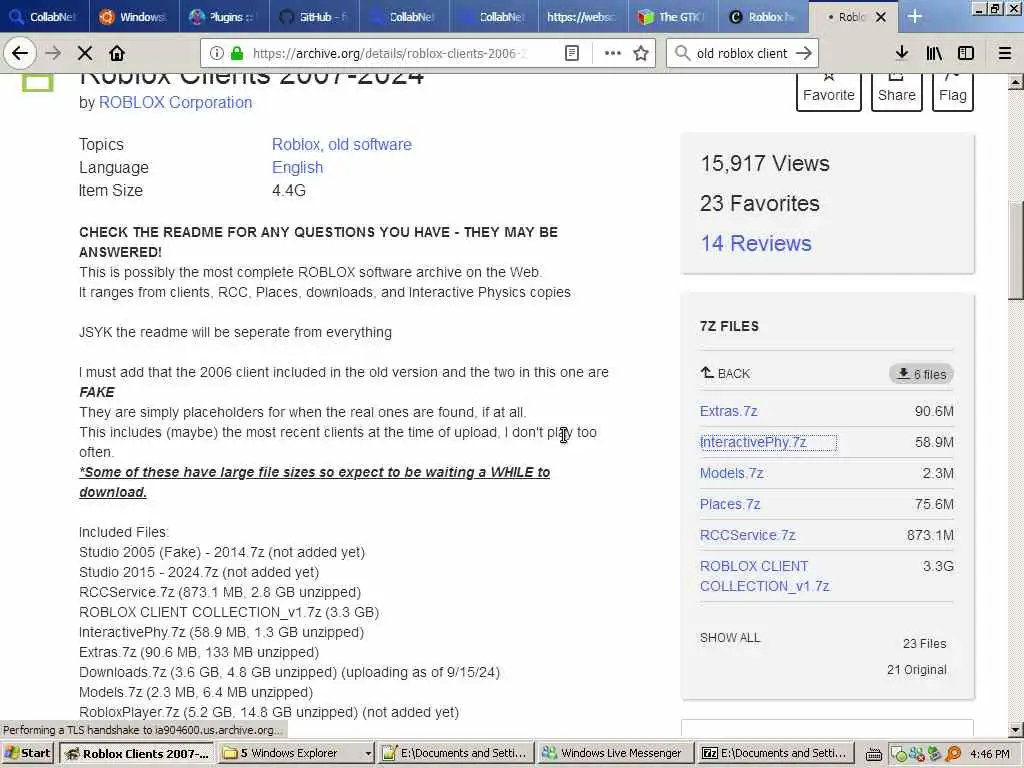This screenshot has width=1024, height=768.
Task: Show site information icon in address bar
Action: (x=217, y=53)
